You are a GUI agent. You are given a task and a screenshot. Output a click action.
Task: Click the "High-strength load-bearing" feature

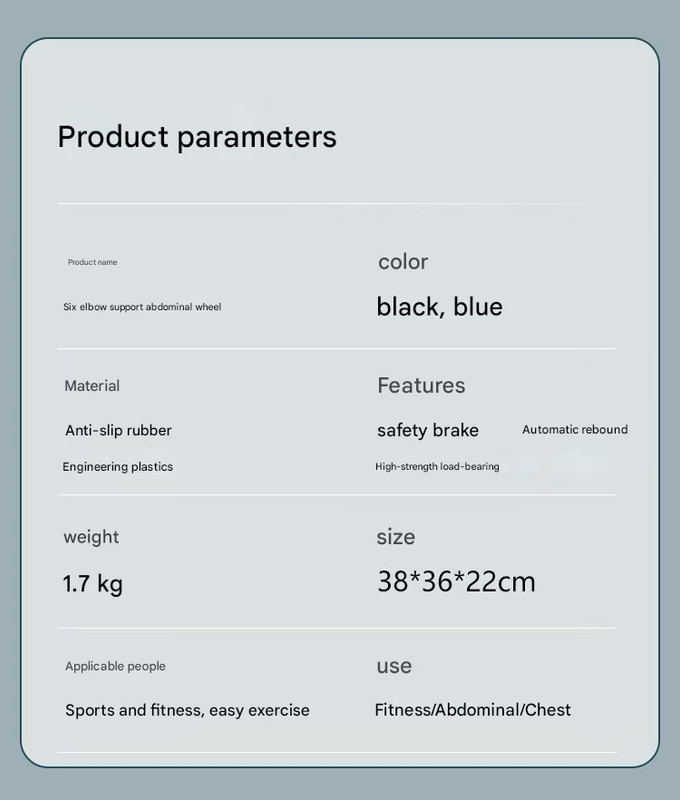(437, 467)
